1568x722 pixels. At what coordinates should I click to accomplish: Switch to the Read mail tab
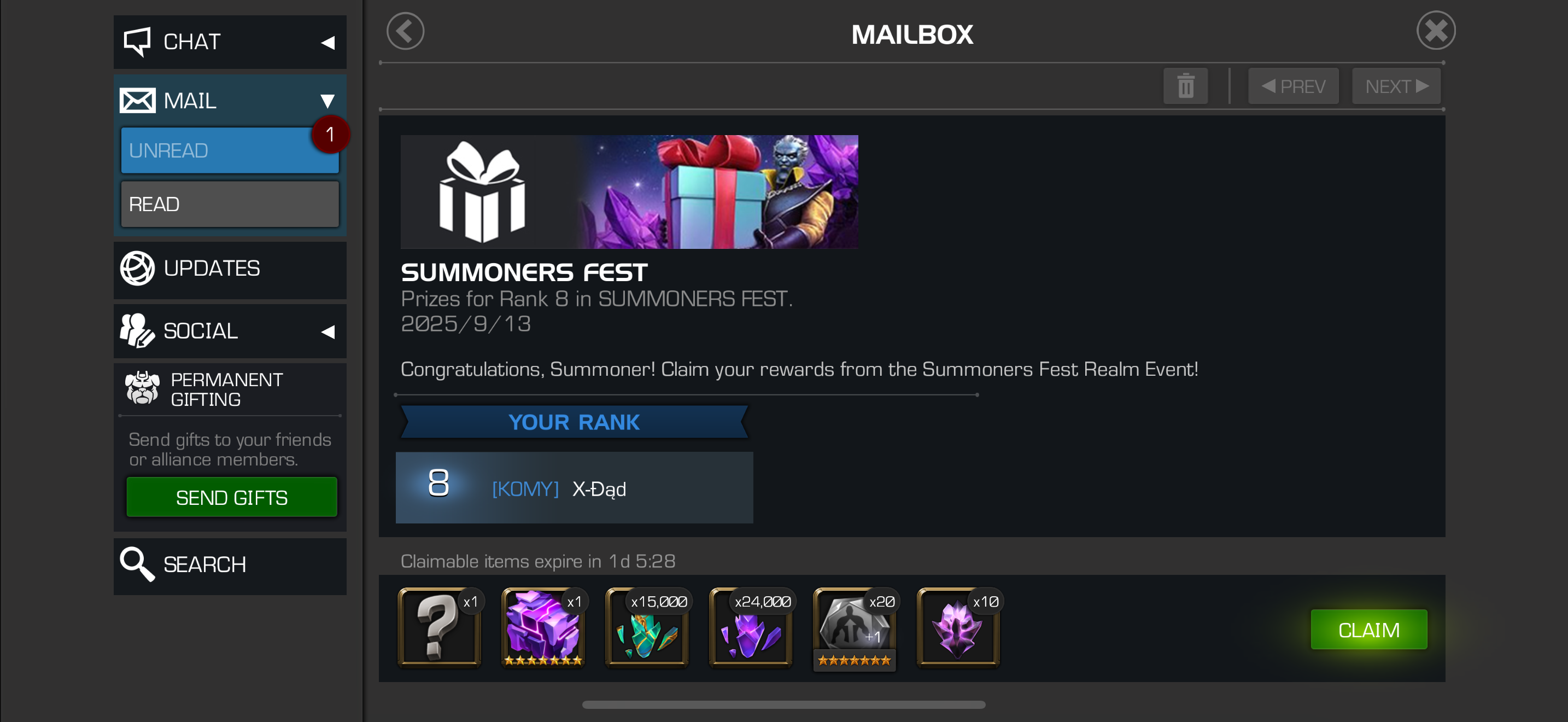coord(230,204)
